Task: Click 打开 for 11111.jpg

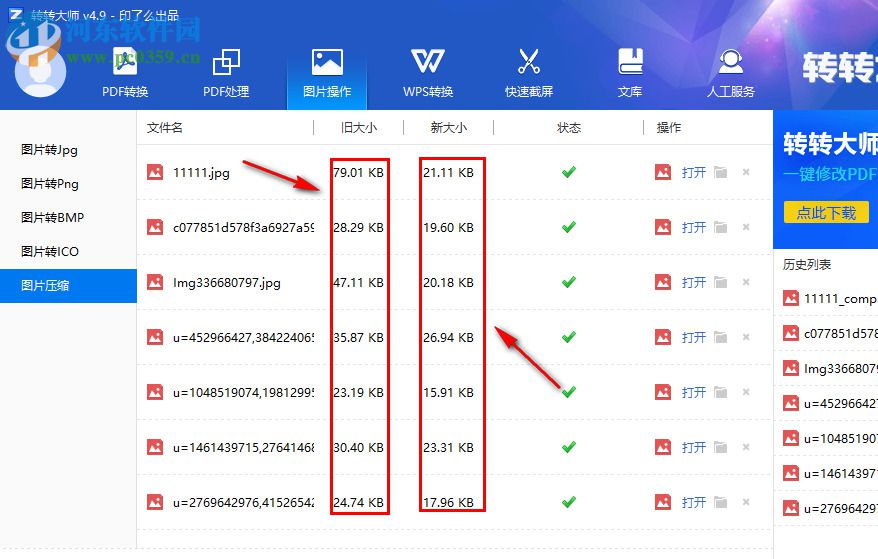Action: (x=694, y=173)
